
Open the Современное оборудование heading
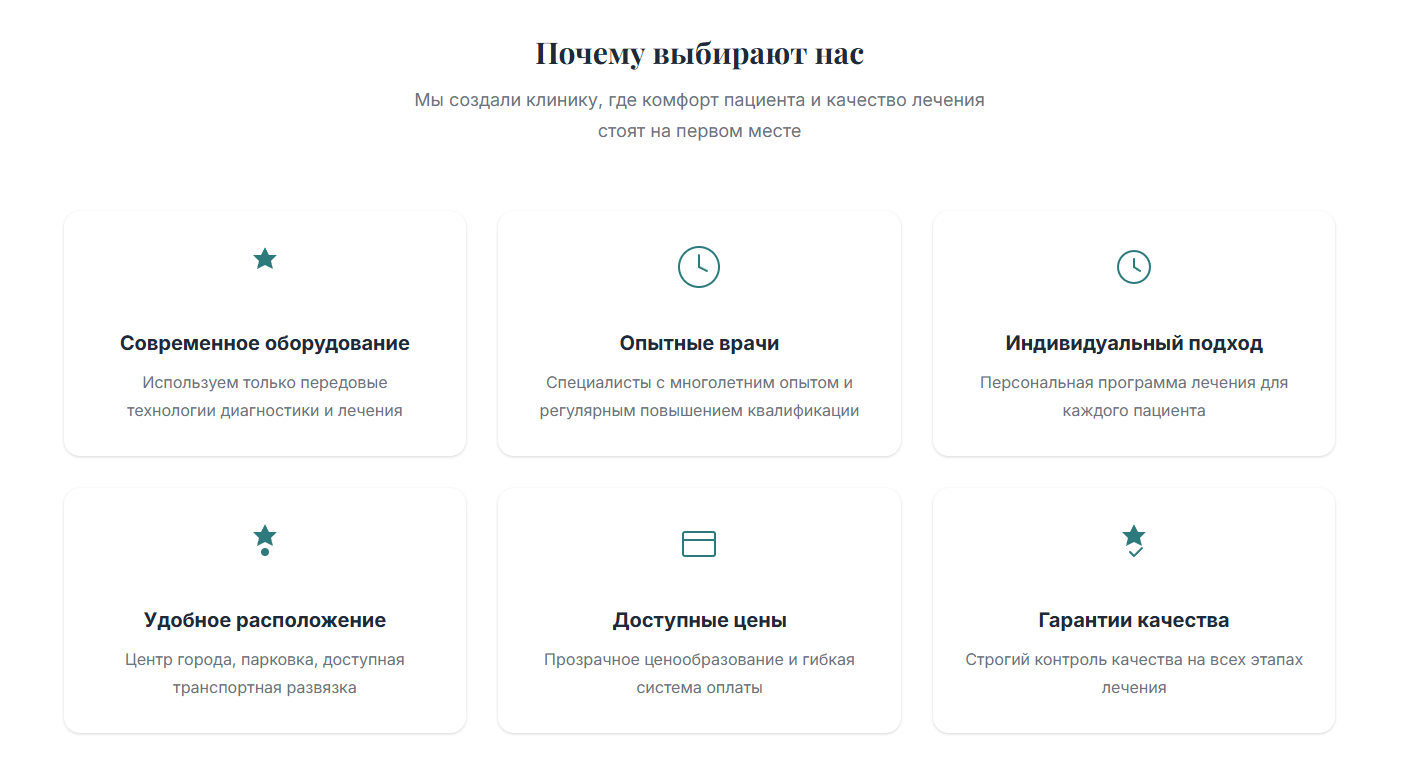coord(264,342)
